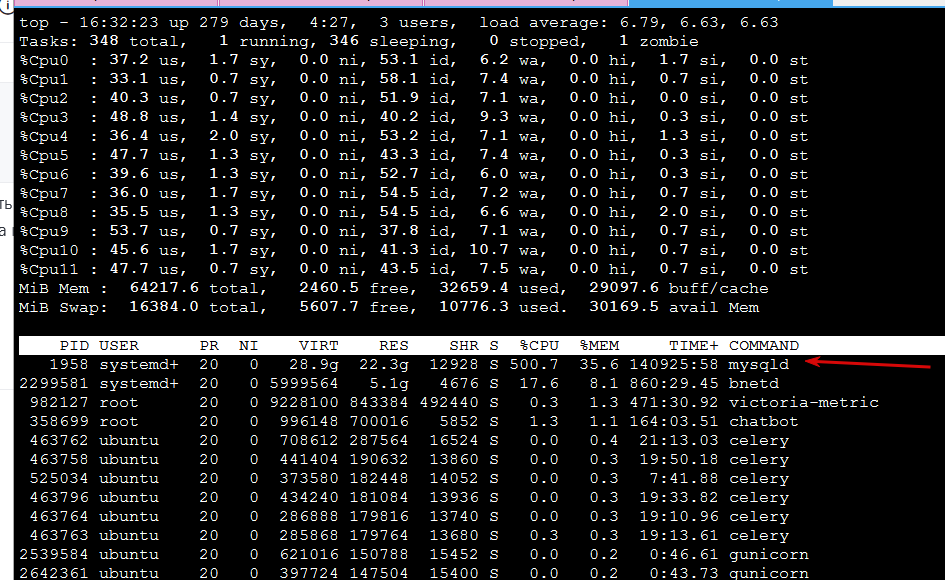This screenshot has height=580, width=945.
Task: Select gunicorn process PID 2642361
Action: tap(54, 573)
